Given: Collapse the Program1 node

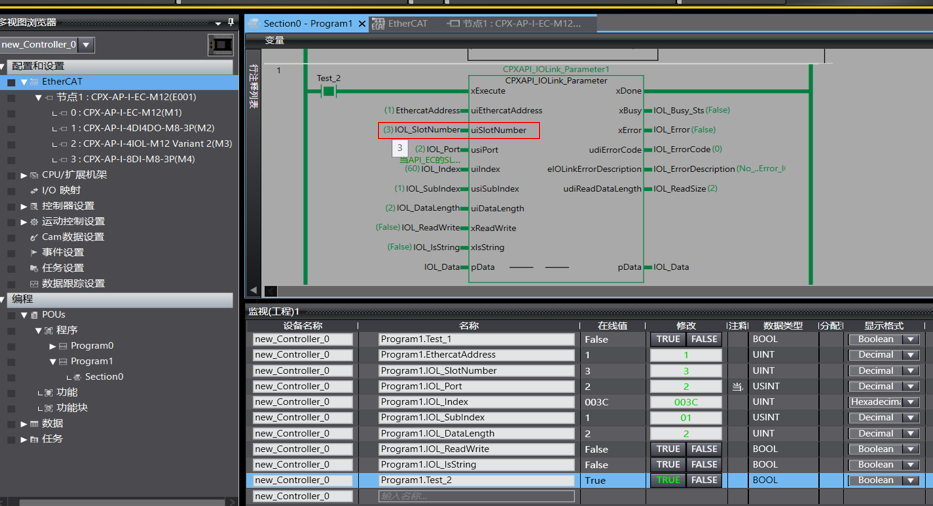Looking at the screenshot, I should point(52,361).
